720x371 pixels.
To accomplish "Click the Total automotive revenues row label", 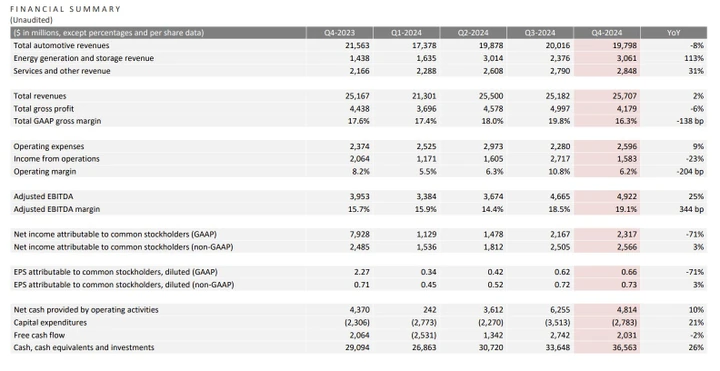I will [x=62, y=45].
